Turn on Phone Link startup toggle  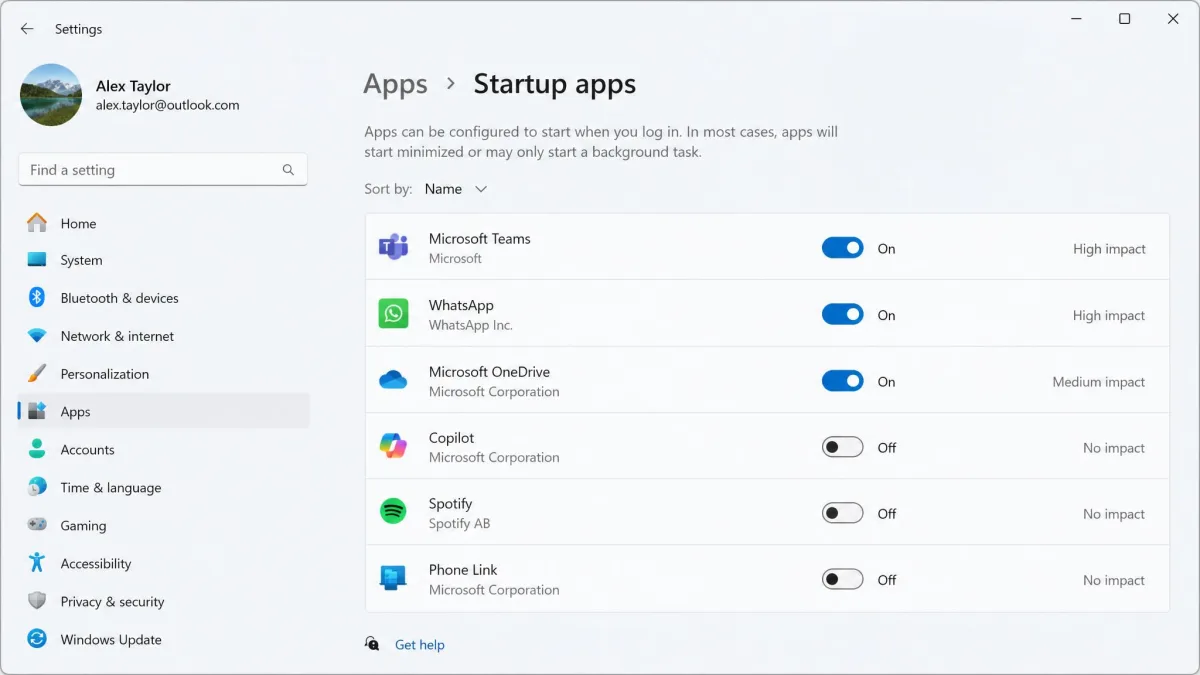point(843,579)
